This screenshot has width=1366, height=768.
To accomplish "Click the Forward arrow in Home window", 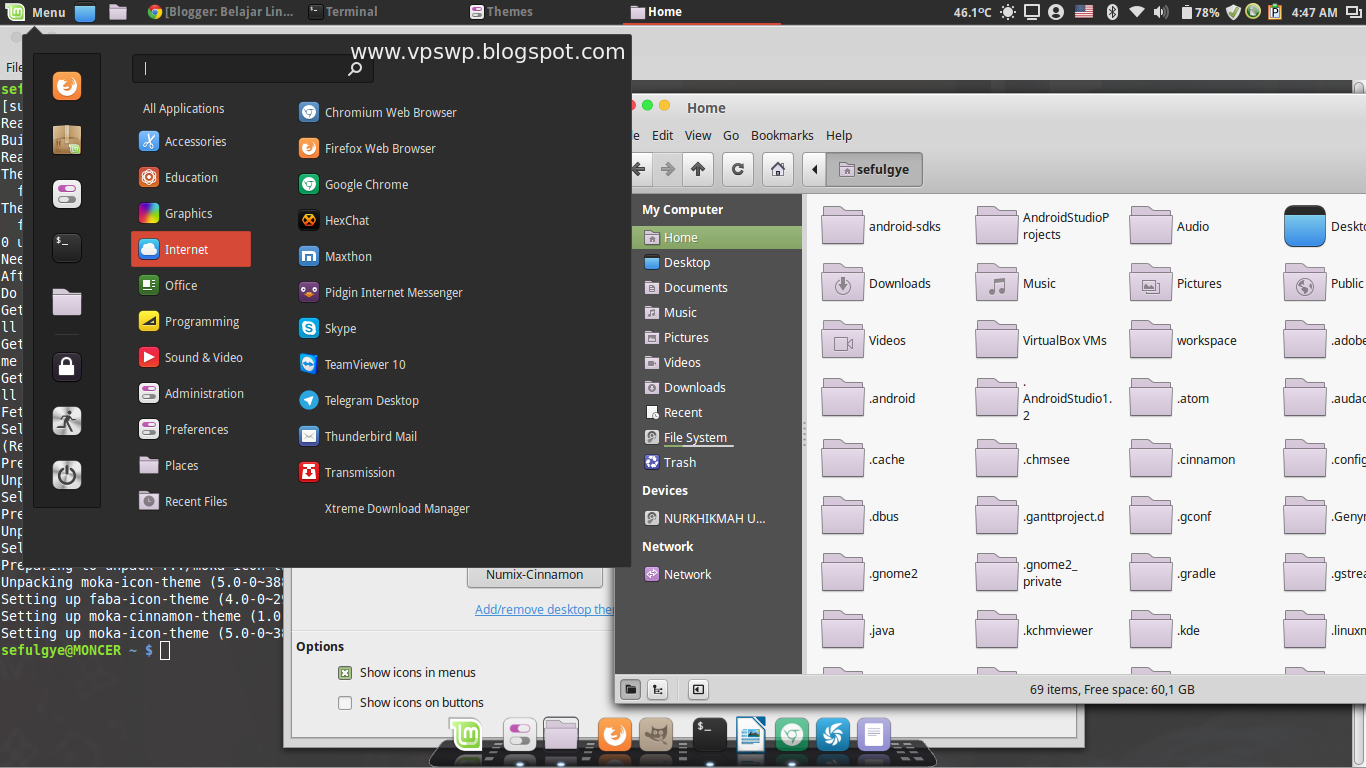I will click(668, 169).
